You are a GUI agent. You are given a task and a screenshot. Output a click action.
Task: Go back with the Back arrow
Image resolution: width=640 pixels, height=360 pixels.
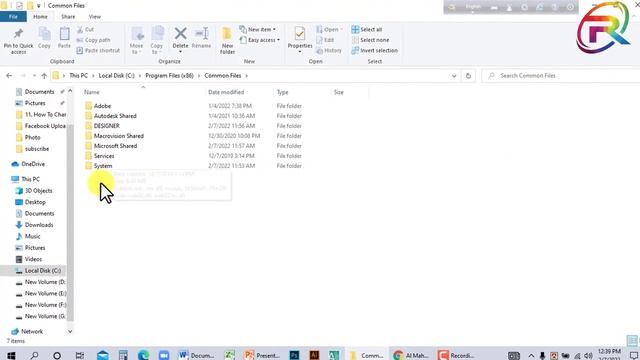pyautogui.click(x=9, y=76)
